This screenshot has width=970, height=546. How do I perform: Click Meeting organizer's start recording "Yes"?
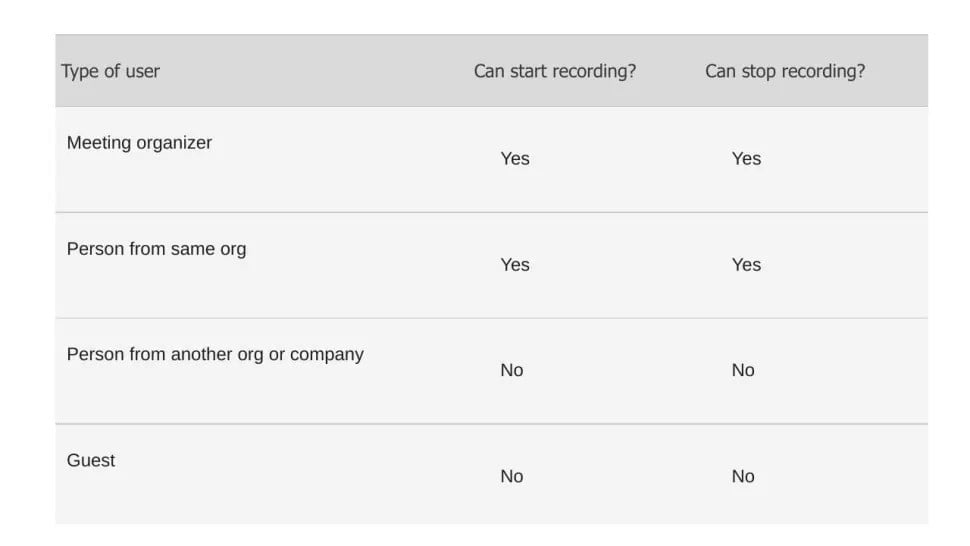click(x=515, y=159)
